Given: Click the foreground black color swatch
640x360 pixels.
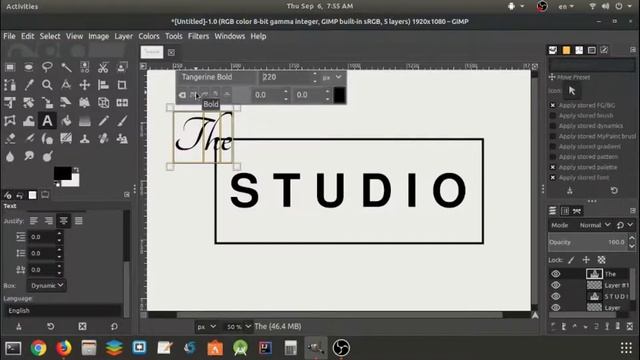Looking at the screenshot, I should 62,173.
